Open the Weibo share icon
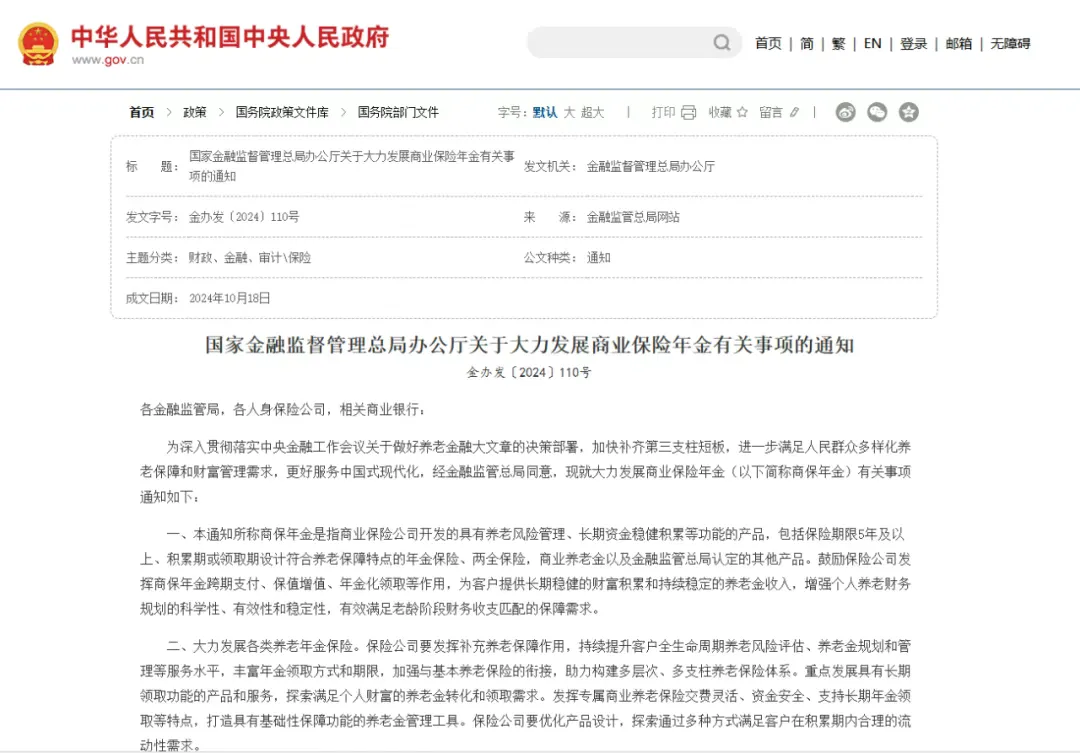 tap(846, 113)
